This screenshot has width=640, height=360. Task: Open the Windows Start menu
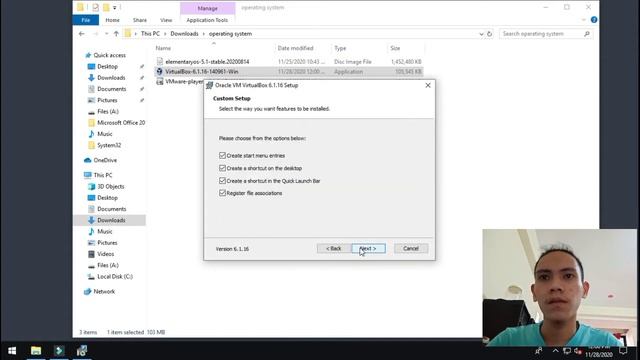12,351
